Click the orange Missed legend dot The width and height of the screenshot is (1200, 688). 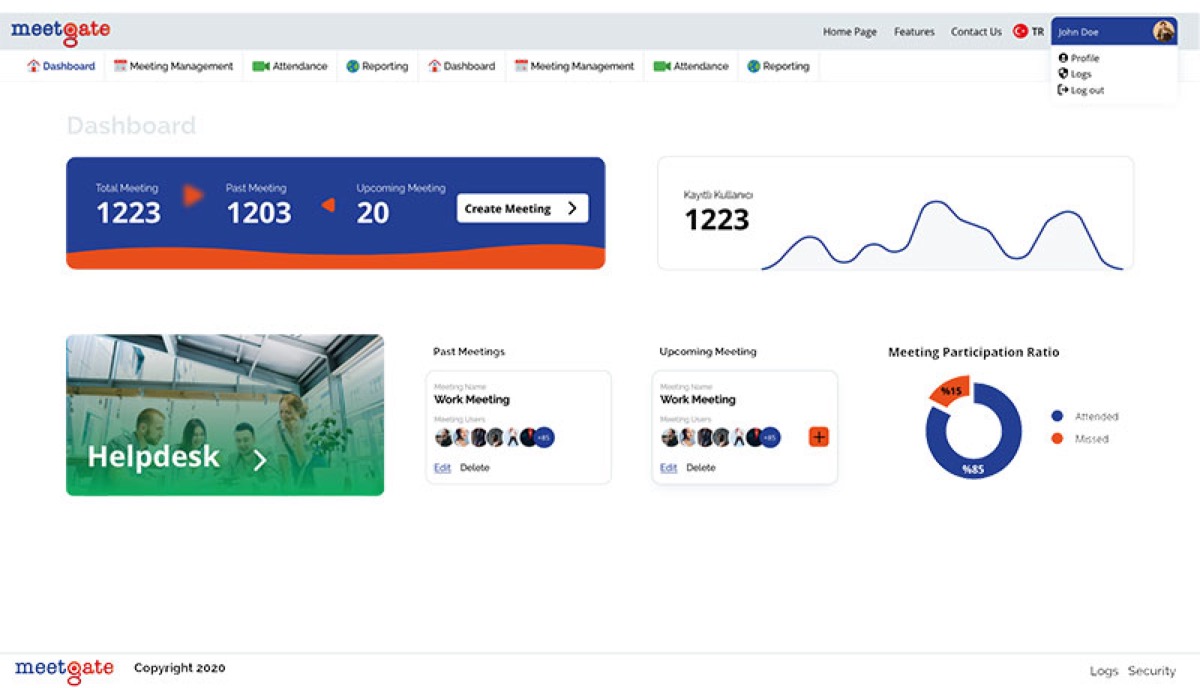tap(1057, 439)
